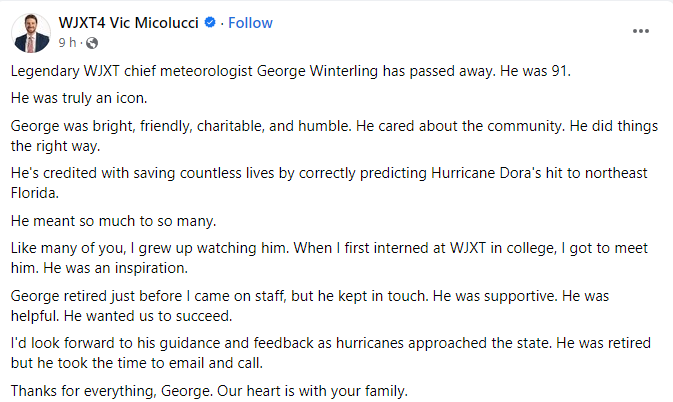Image resolution: width=673 pixels, height=402 pixels.
Task: Open the WJXT4 Vic Micolucci profile name
Action: tap(132, 23)
